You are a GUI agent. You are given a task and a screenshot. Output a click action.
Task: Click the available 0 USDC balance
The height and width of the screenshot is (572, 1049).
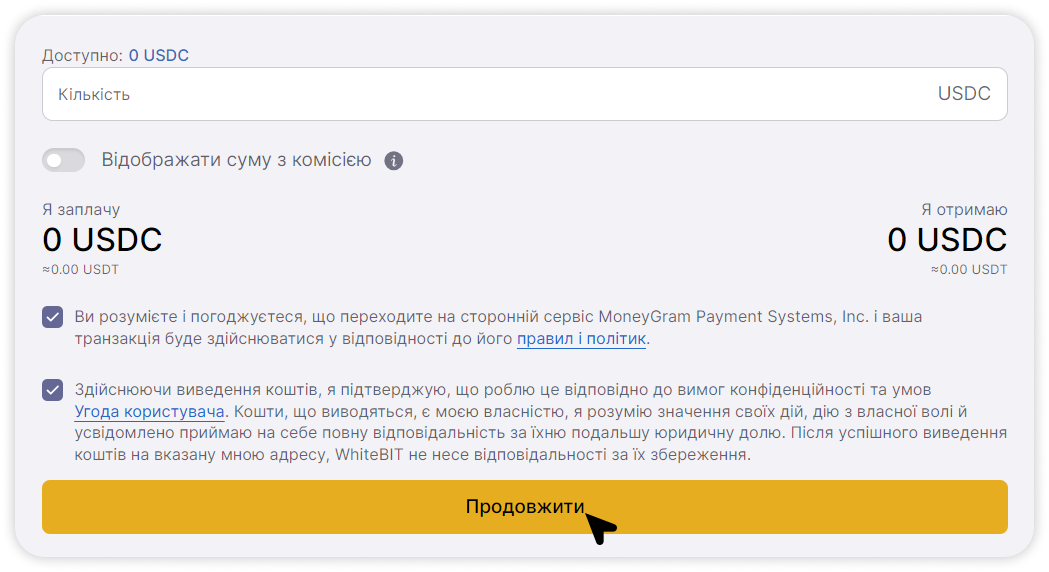(x=159, y=56)
